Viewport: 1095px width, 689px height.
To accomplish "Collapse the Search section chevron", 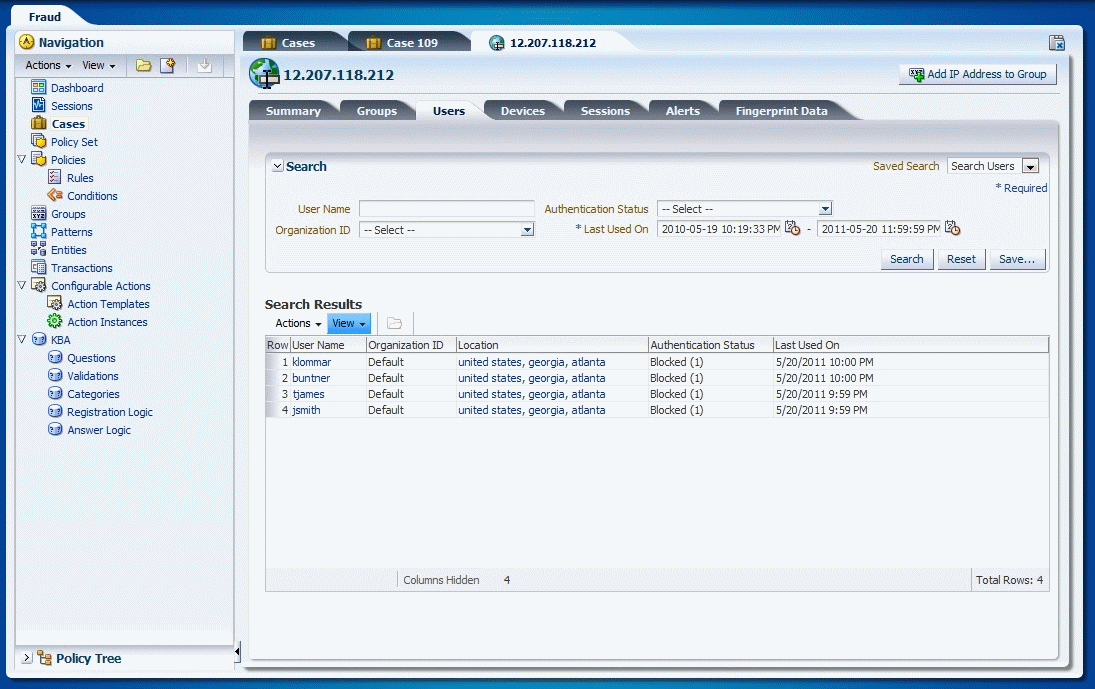I will pos(277,166).
